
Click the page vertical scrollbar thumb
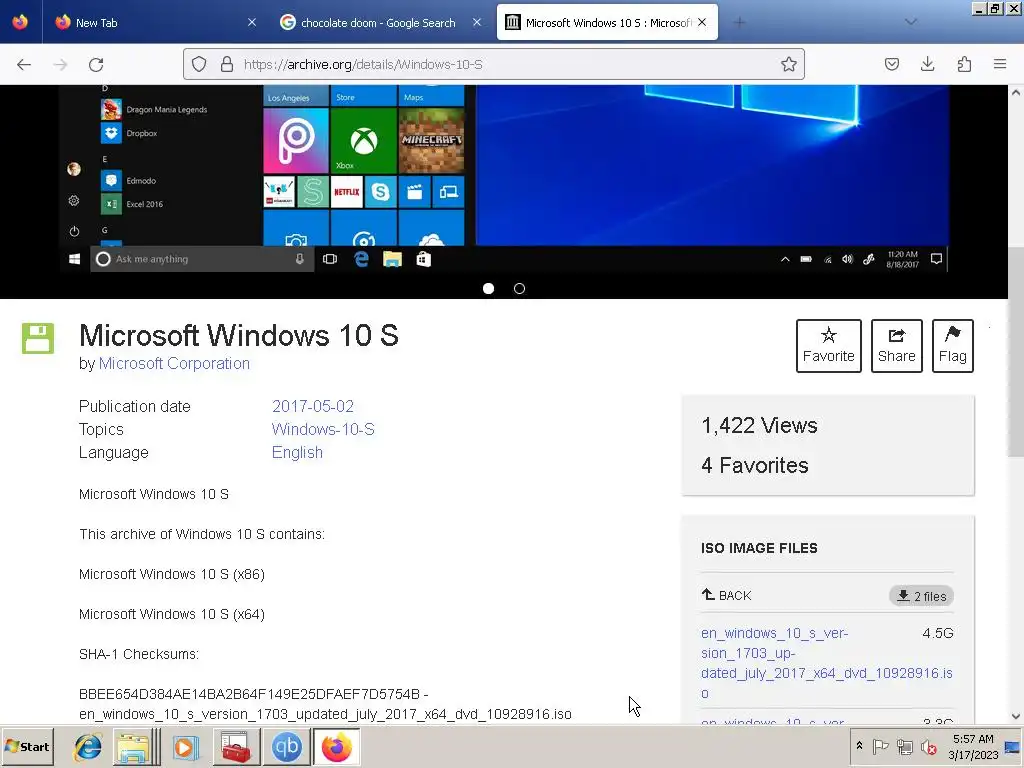pos(1016,353)
